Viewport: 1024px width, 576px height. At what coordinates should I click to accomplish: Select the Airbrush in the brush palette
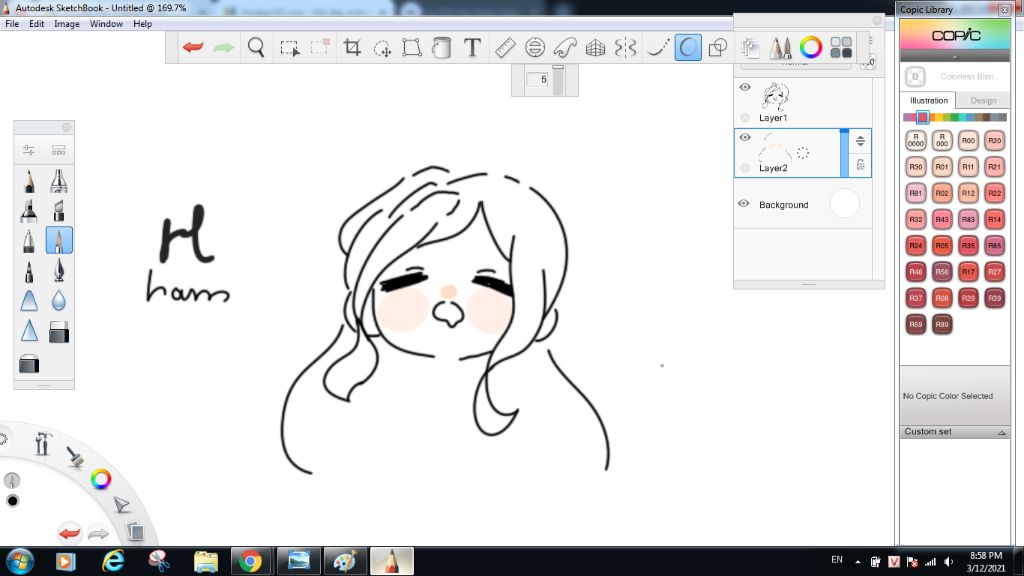click(x=59, y=181)
